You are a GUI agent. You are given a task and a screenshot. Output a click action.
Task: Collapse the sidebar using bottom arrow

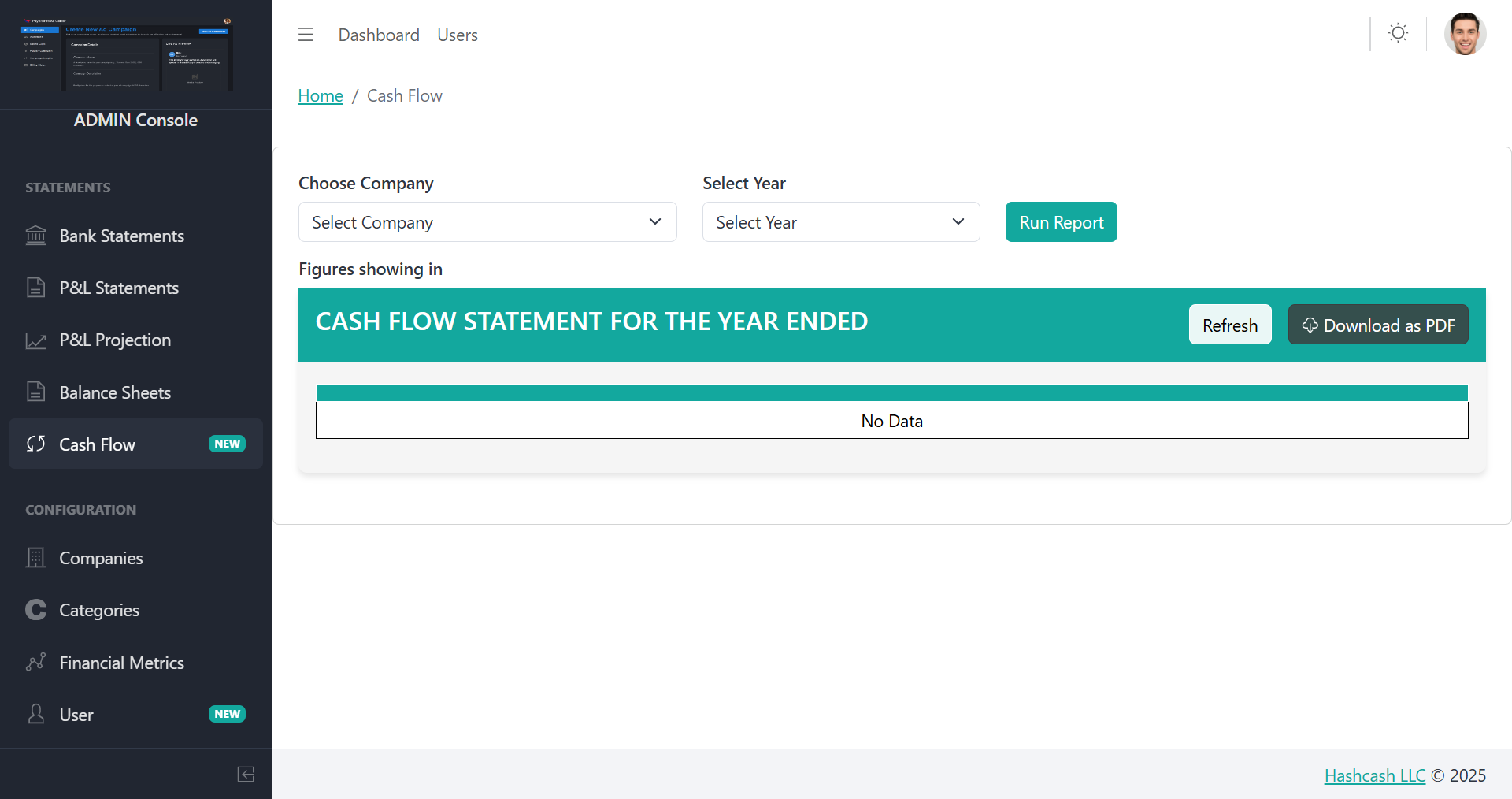(246, 774)
